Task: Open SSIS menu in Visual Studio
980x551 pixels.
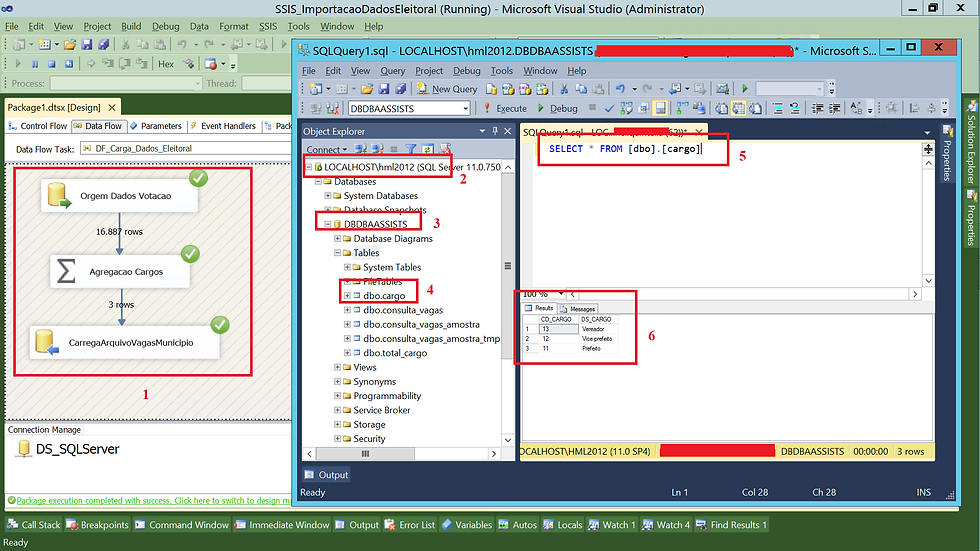Action: pyautogui.click(x=268, y=26)
